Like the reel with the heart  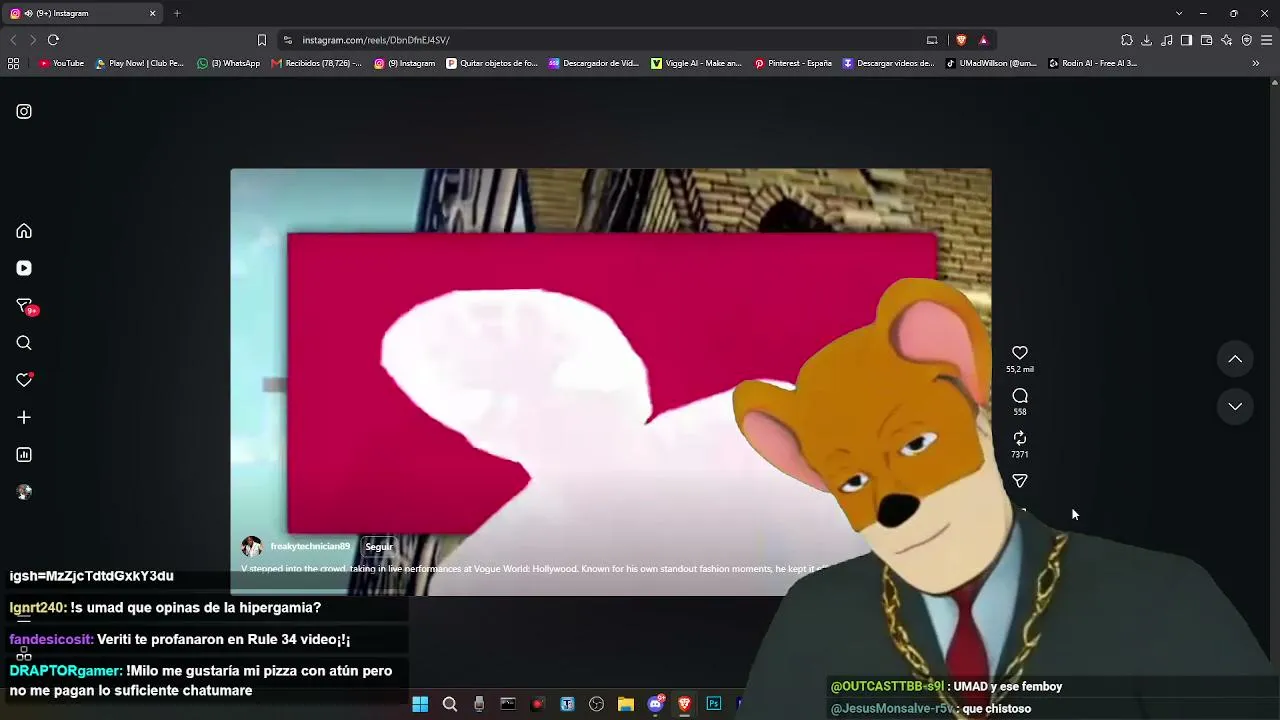tap(1020, 353)
